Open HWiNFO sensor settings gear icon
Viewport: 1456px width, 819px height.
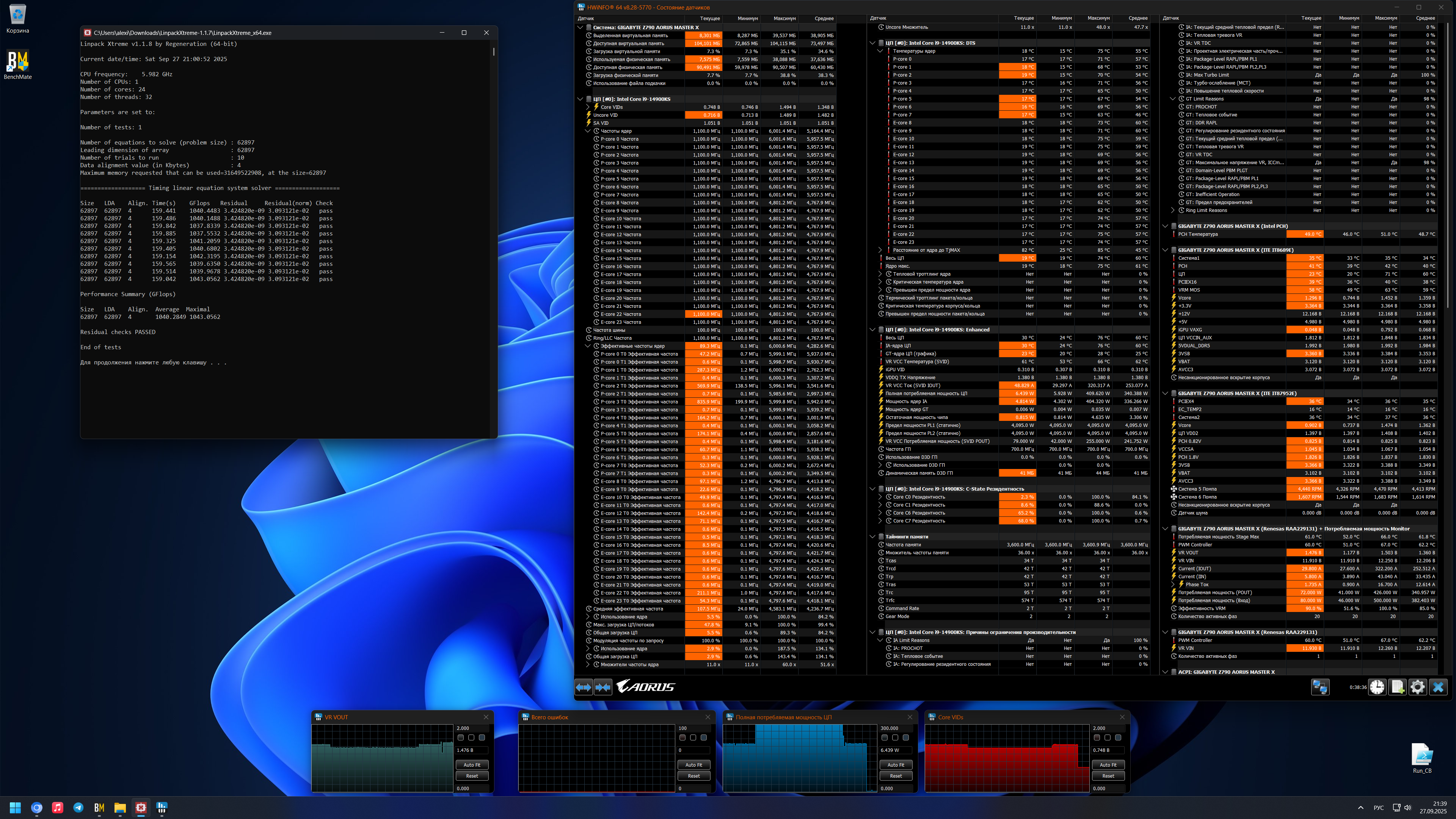click(x=1418, y=687)
